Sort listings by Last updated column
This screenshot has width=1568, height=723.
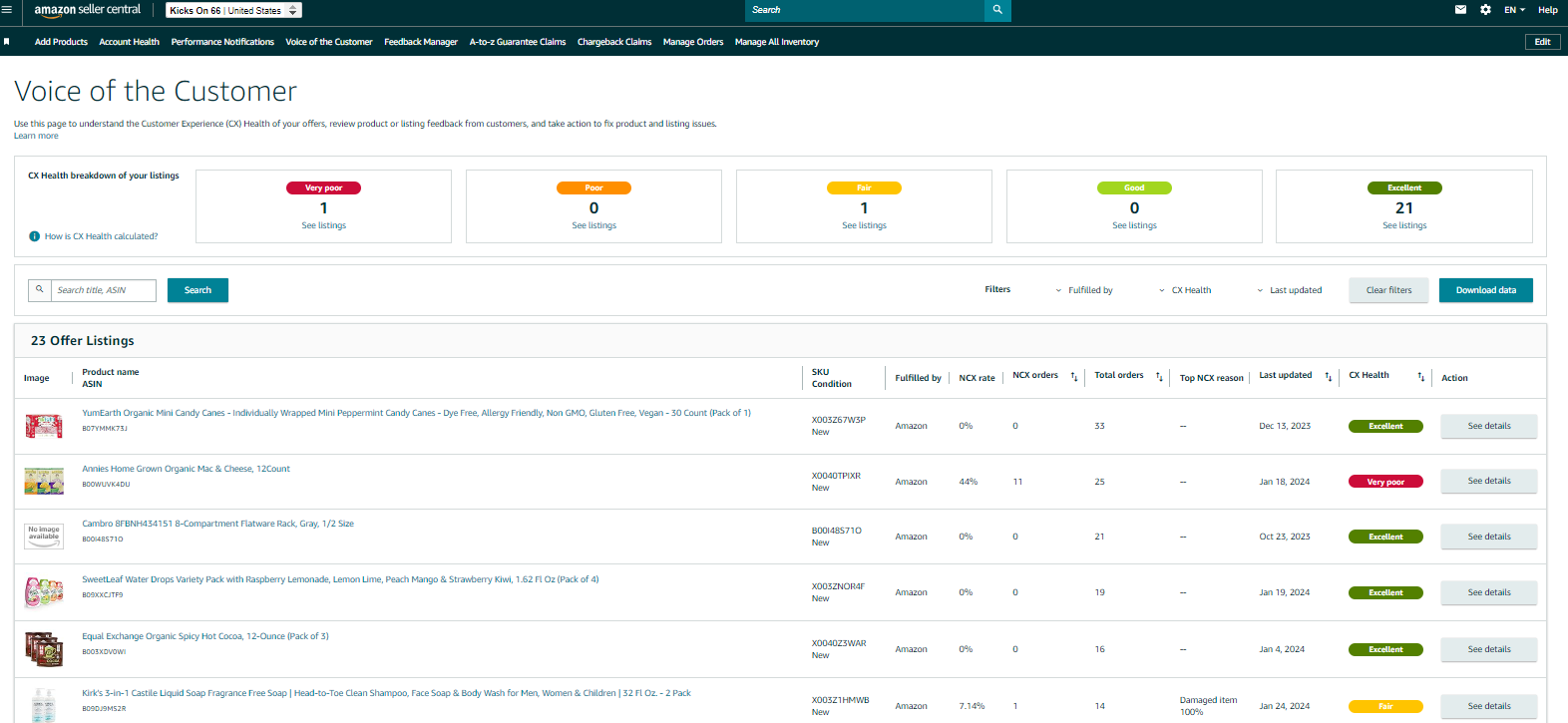coord(1329,377)
